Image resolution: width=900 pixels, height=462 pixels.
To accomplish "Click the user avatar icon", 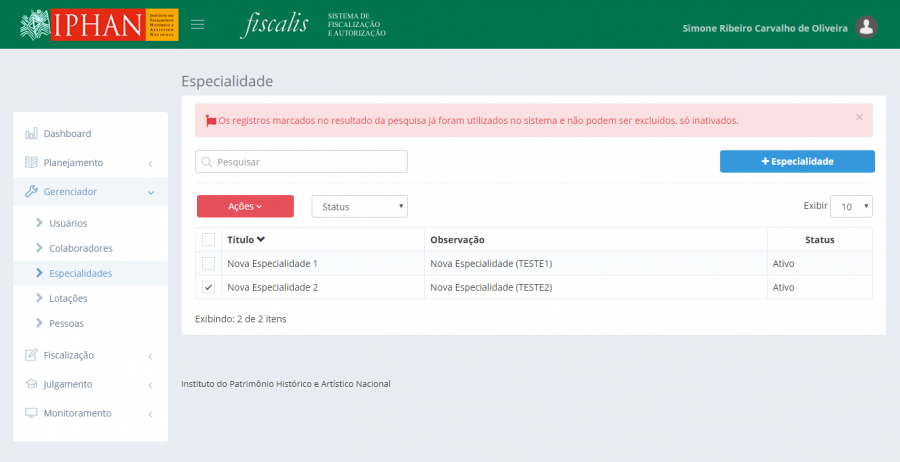I will tap(867, 27).
